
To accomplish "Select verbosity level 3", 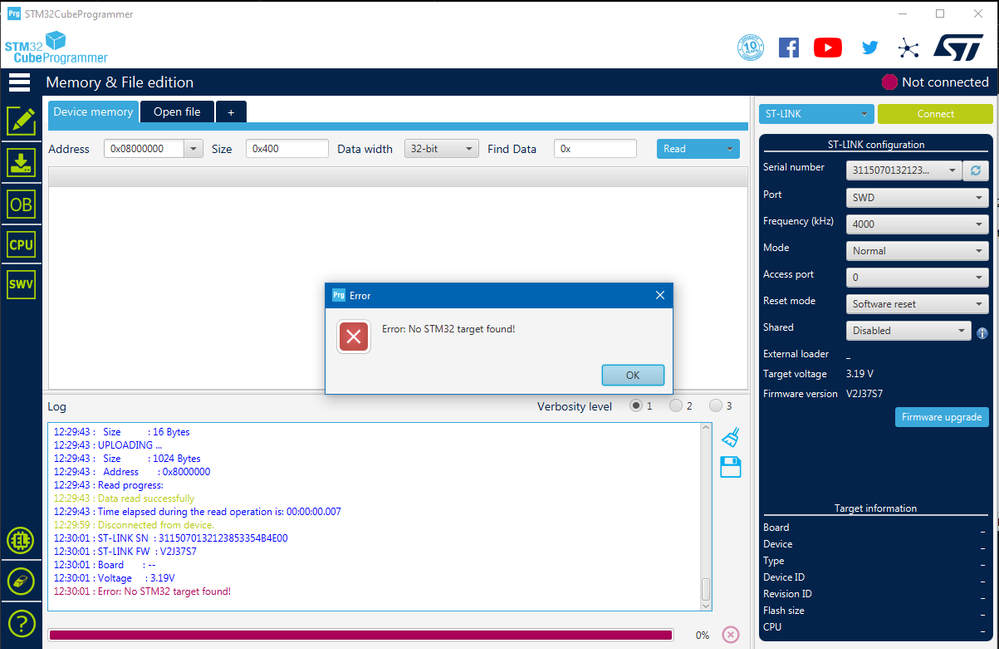I will pos(715,406).
